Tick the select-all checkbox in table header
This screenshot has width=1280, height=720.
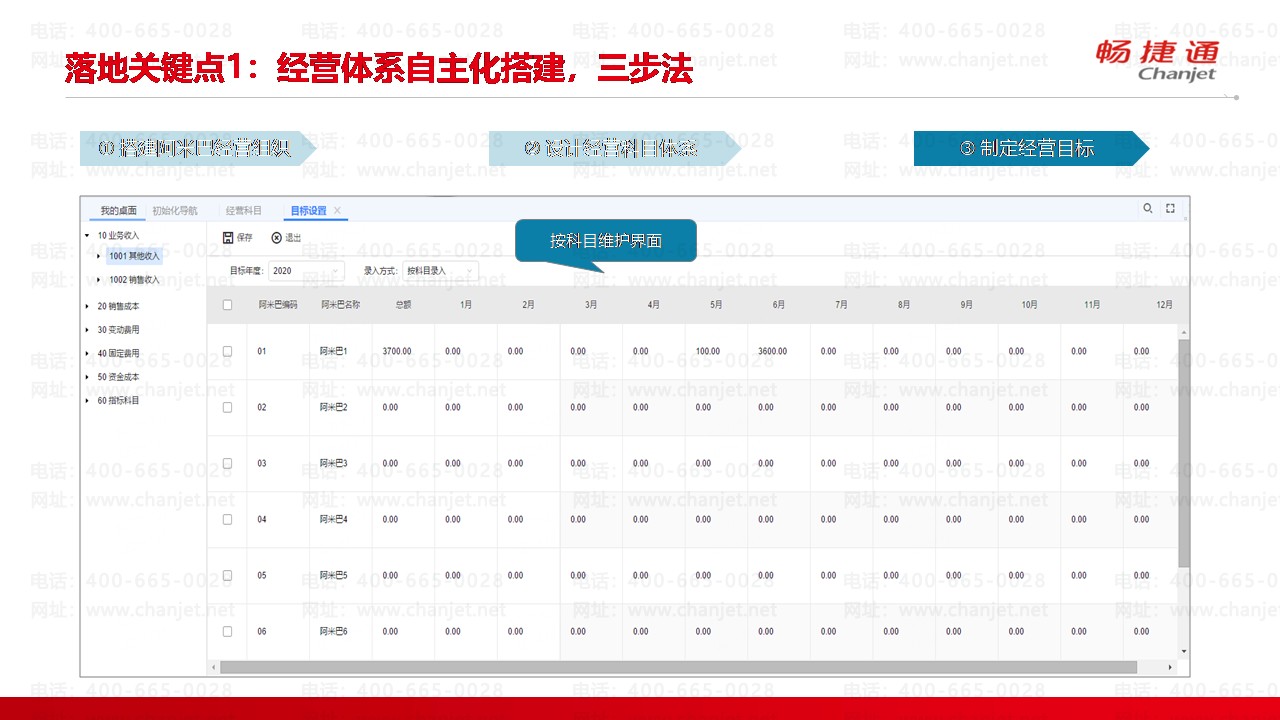pyautogui.click(x=227, y=305)
